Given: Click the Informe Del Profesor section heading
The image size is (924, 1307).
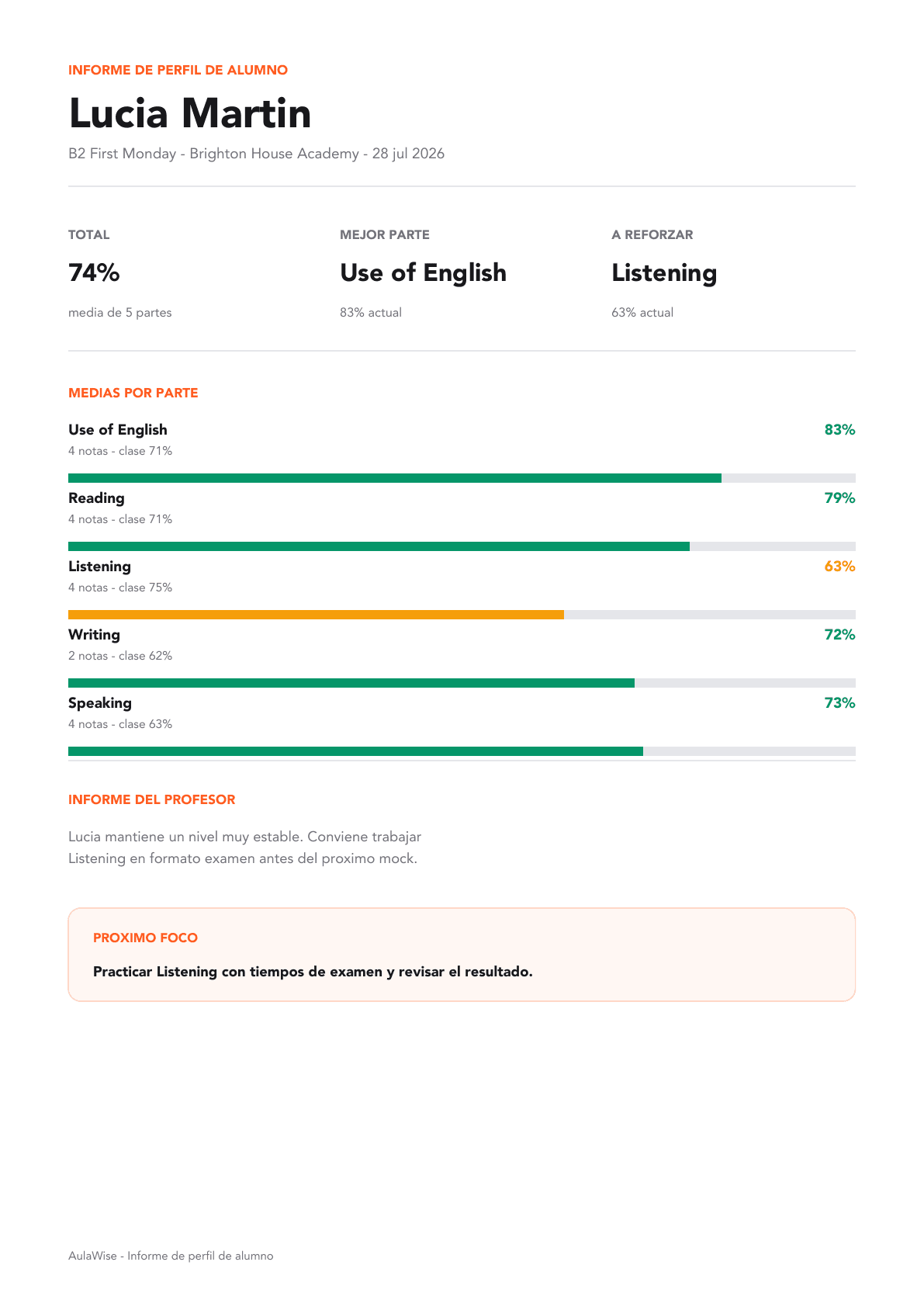Looking at the screenshot, I should click(x=152, y=799).
